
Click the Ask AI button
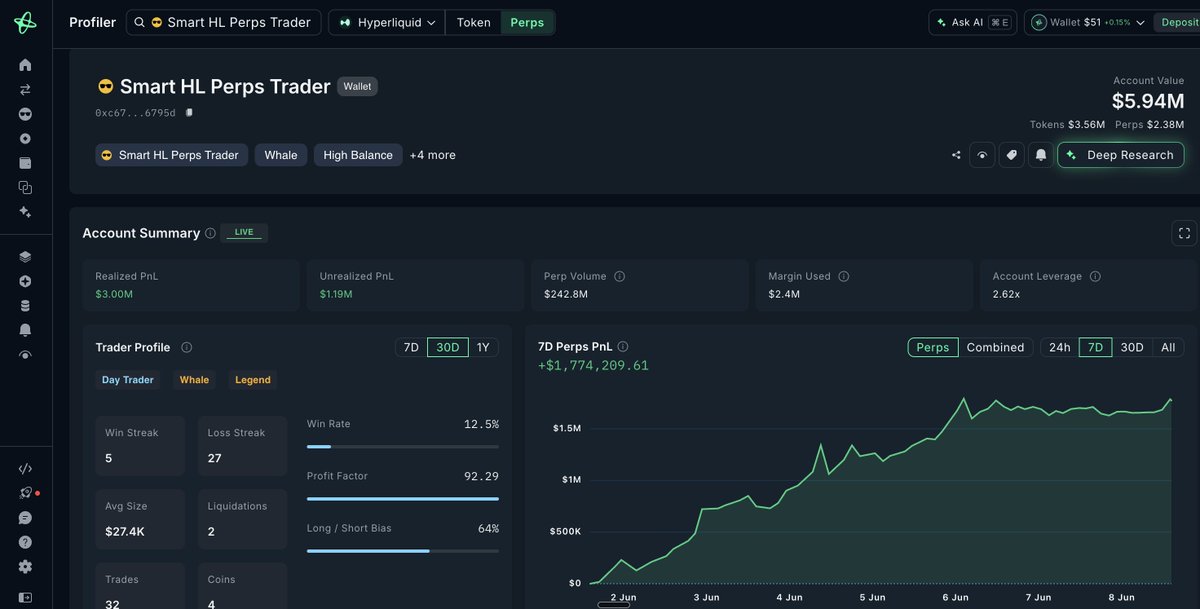click(x=971, y=22)
